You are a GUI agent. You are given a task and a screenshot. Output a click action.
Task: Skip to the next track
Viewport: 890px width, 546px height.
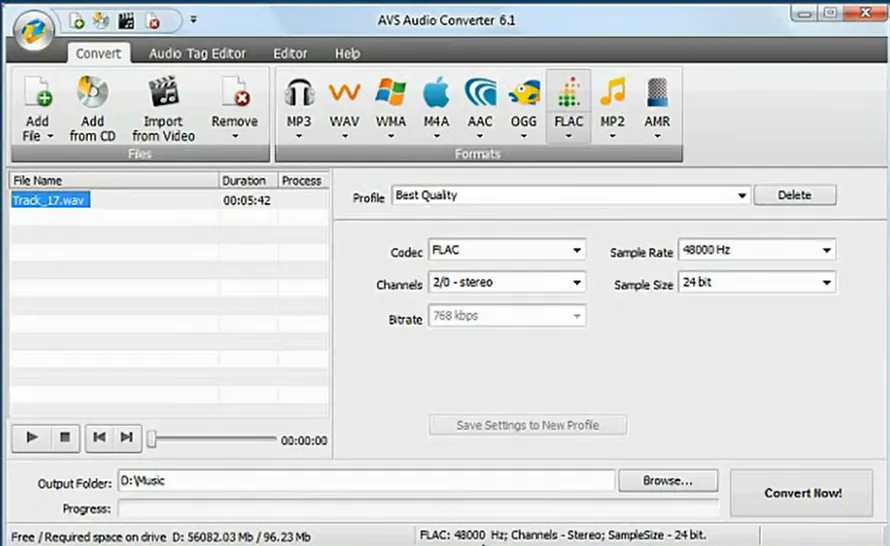[127, 437]
